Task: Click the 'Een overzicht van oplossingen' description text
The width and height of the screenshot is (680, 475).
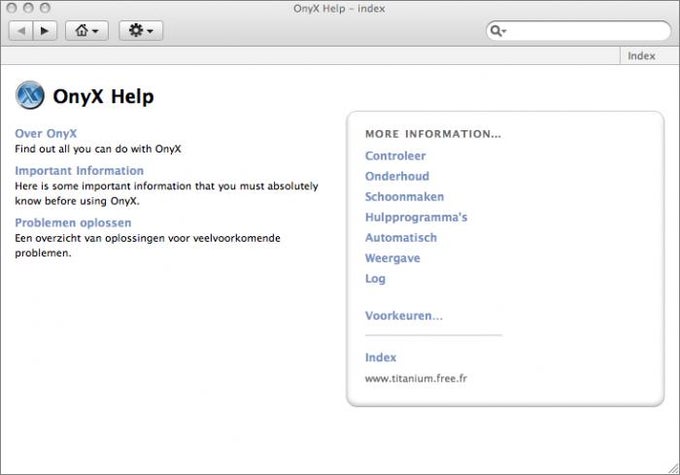Action: coord(147,246)
